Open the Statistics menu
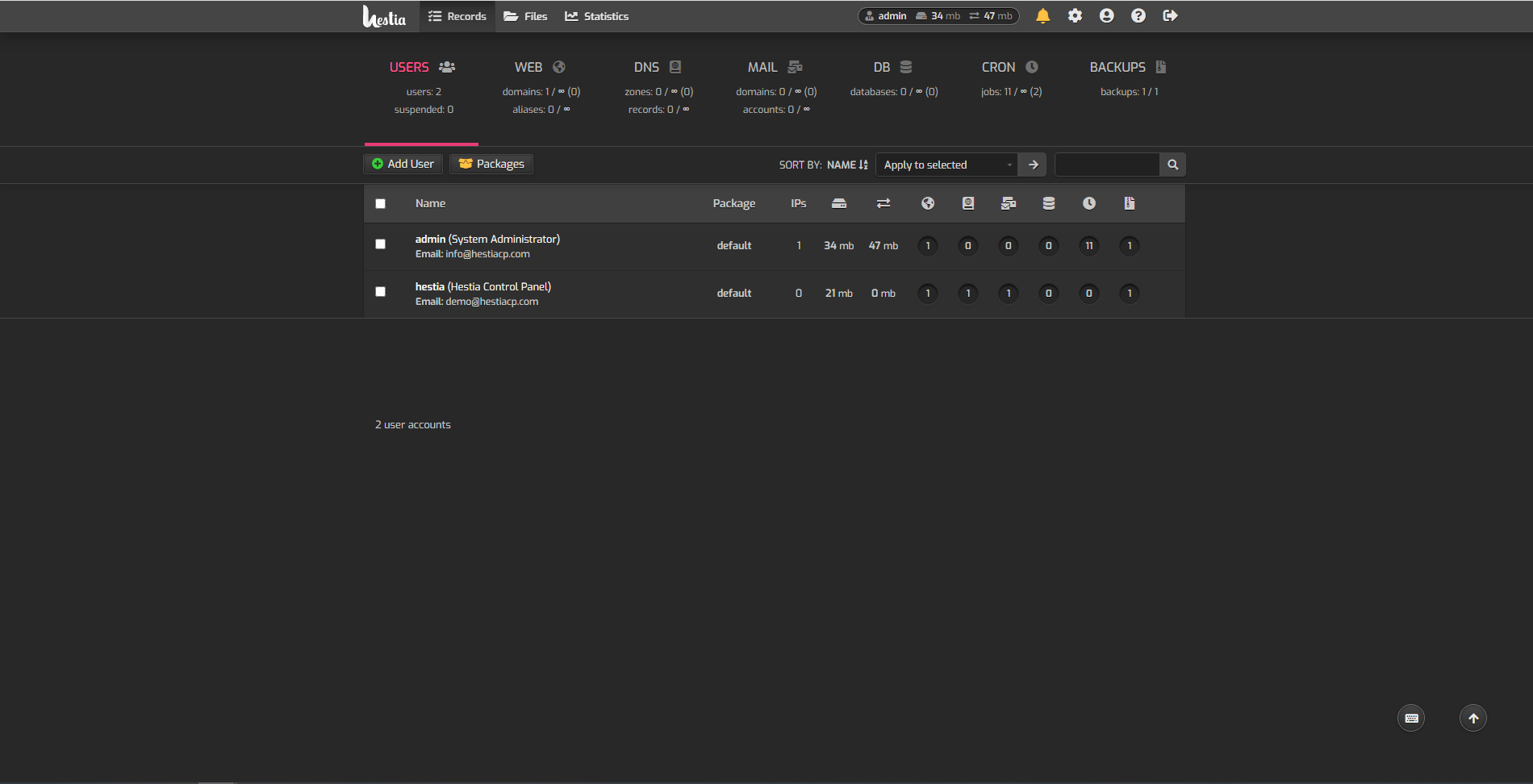Image resolution: width=1533 pixels, height=784 pixels. 596,16
